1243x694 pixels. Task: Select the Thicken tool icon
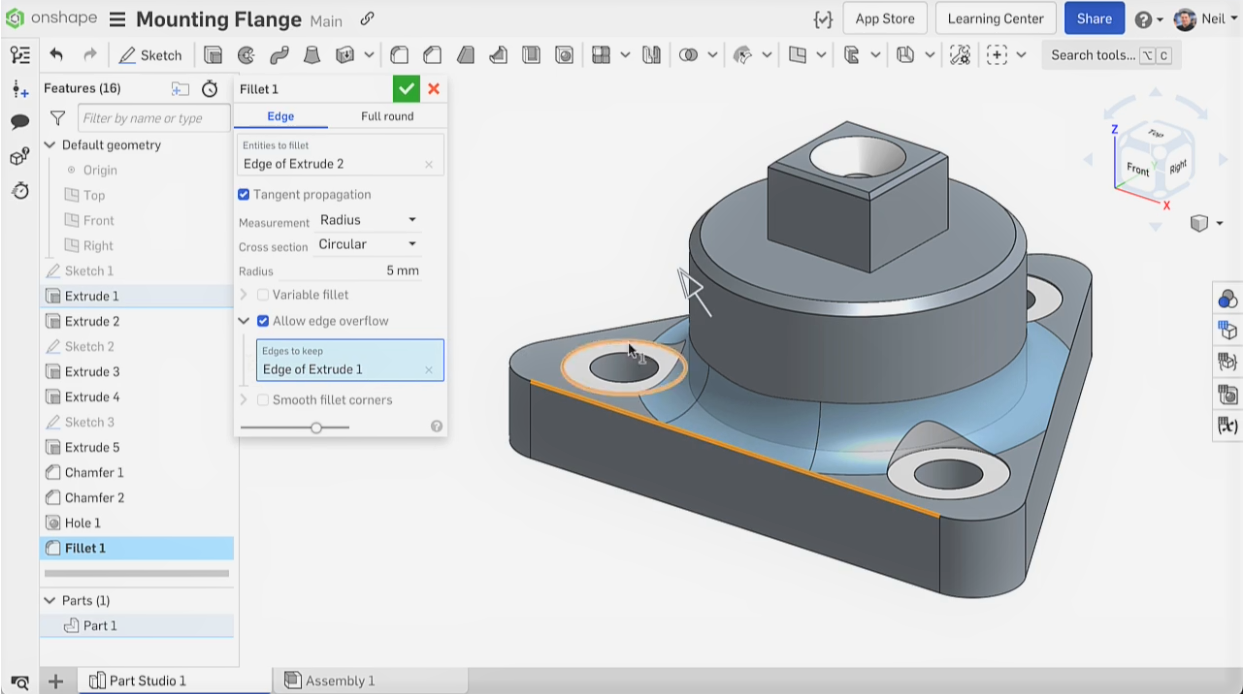(x=346, y=55)
